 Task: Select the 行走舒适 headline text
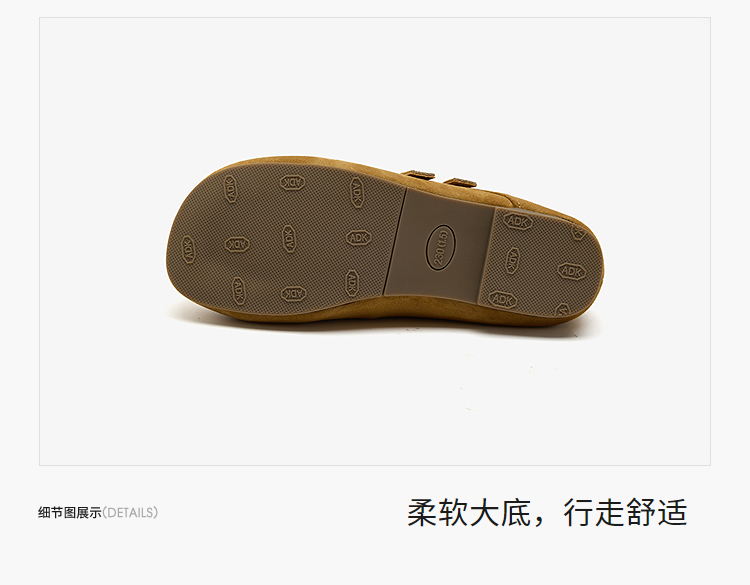click(625, 513)
